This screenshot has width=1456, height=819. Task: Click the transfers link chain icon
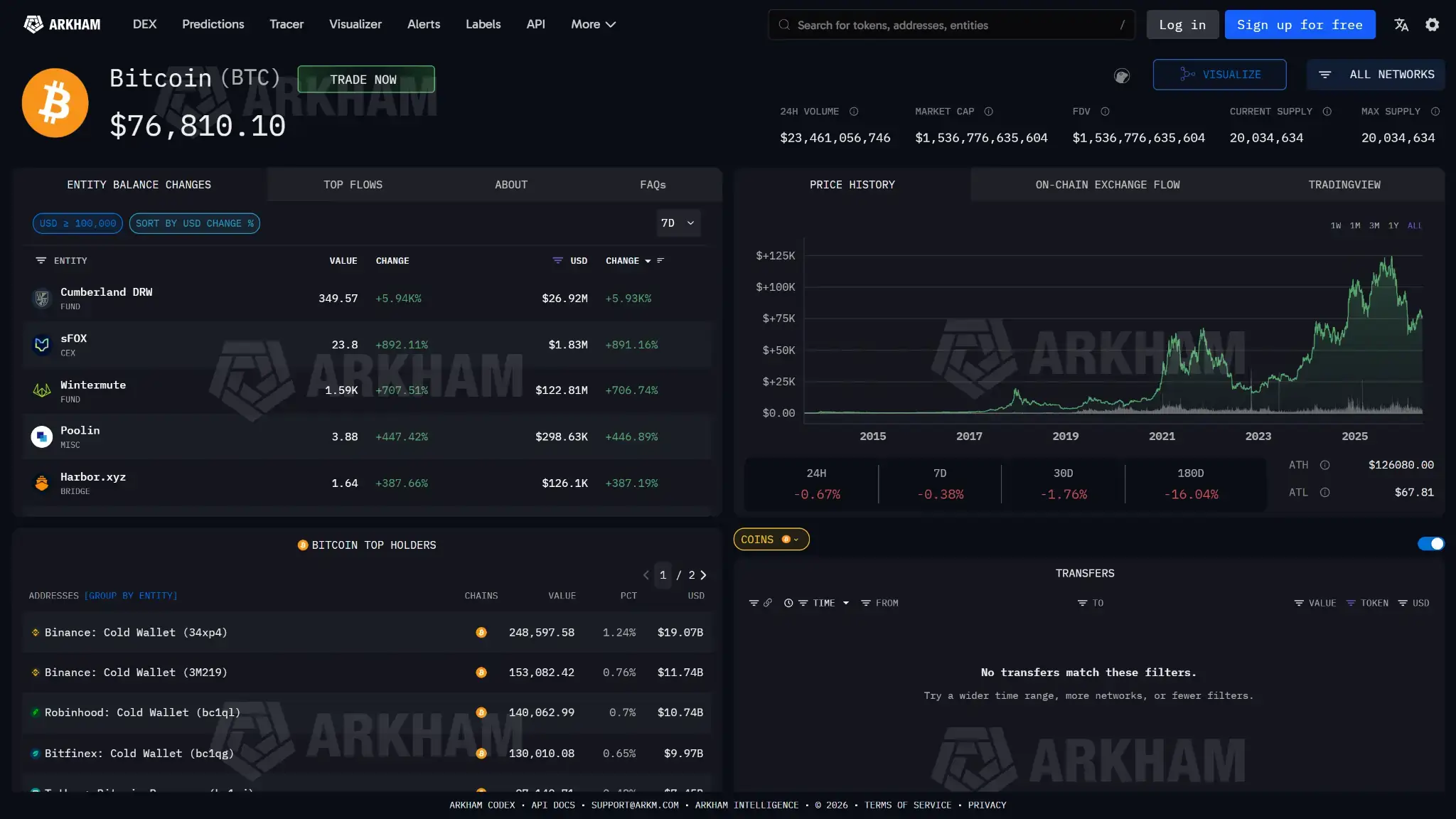point(768,603)
